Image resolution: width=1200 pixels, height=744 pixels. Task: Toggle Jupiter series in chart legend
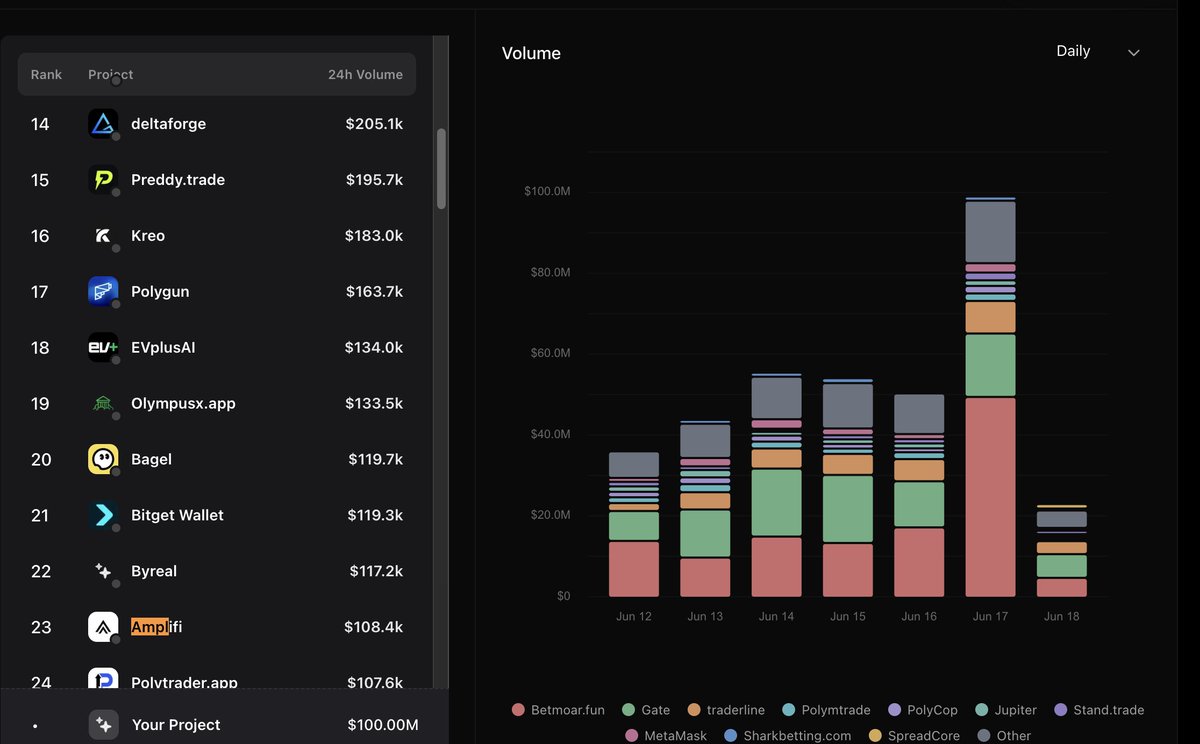click(x=1005, y=710)
